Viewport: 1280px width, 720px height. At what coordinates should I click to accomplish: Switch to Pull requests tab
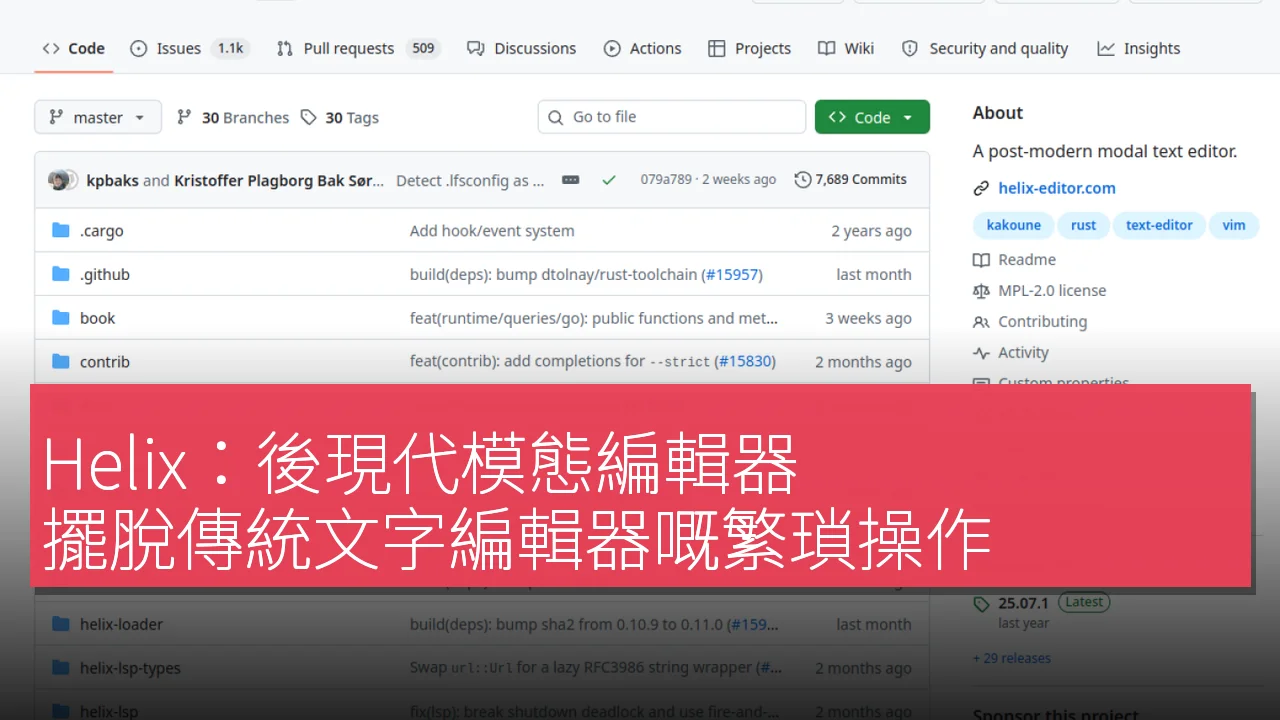[x=358, y=48]
